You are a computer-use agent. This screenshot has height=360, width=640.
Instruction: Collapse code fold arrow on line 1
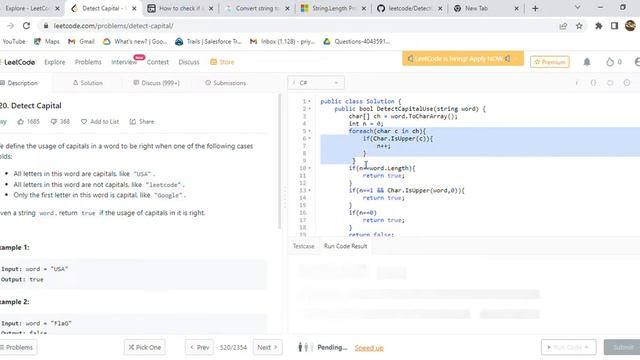tap(309, 101)
